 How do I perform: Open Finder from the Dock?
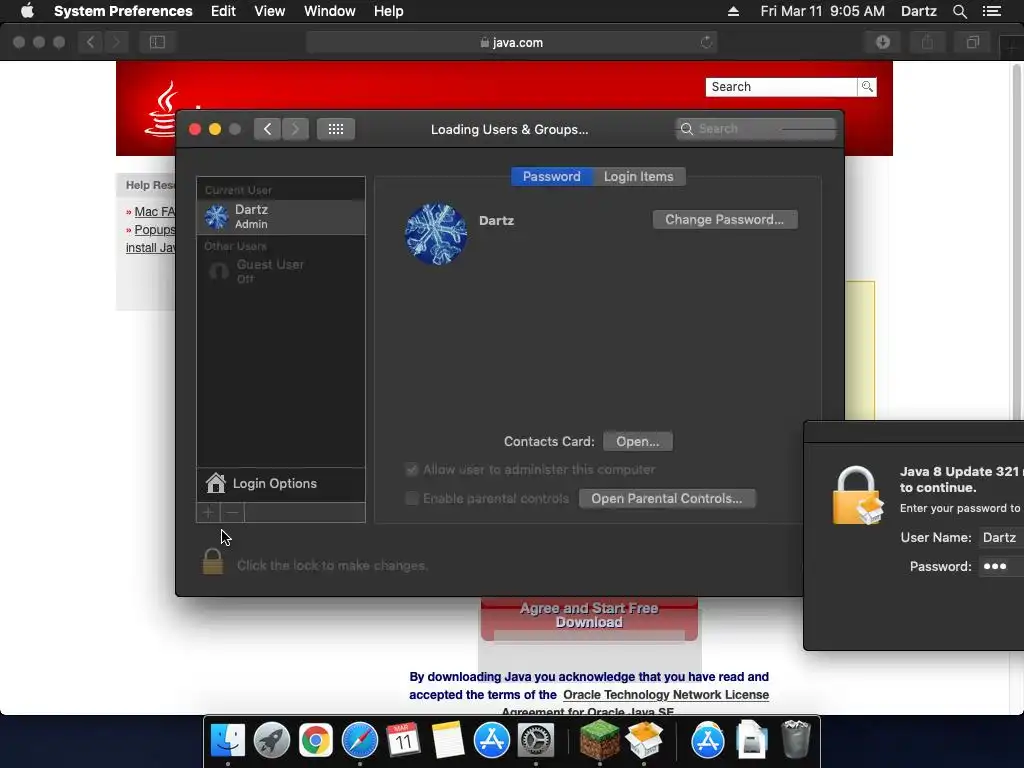click(x=228, y=741)
